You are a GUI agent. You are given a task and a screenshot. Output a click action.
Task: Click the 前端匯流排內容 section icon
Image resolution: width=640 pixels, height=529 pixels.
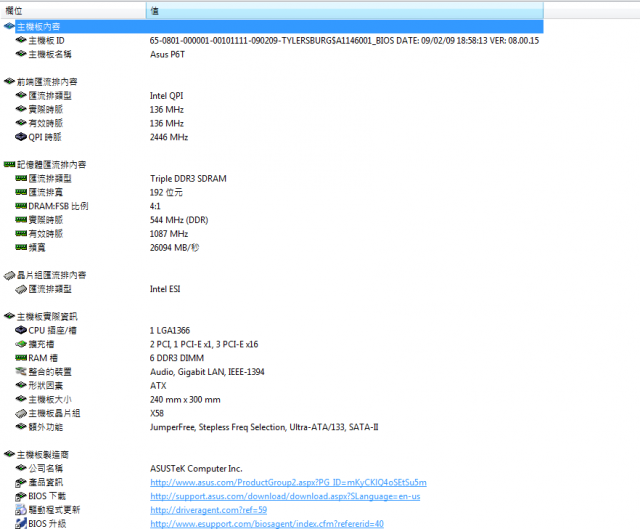pyautogui.click(x=9, y=81)
